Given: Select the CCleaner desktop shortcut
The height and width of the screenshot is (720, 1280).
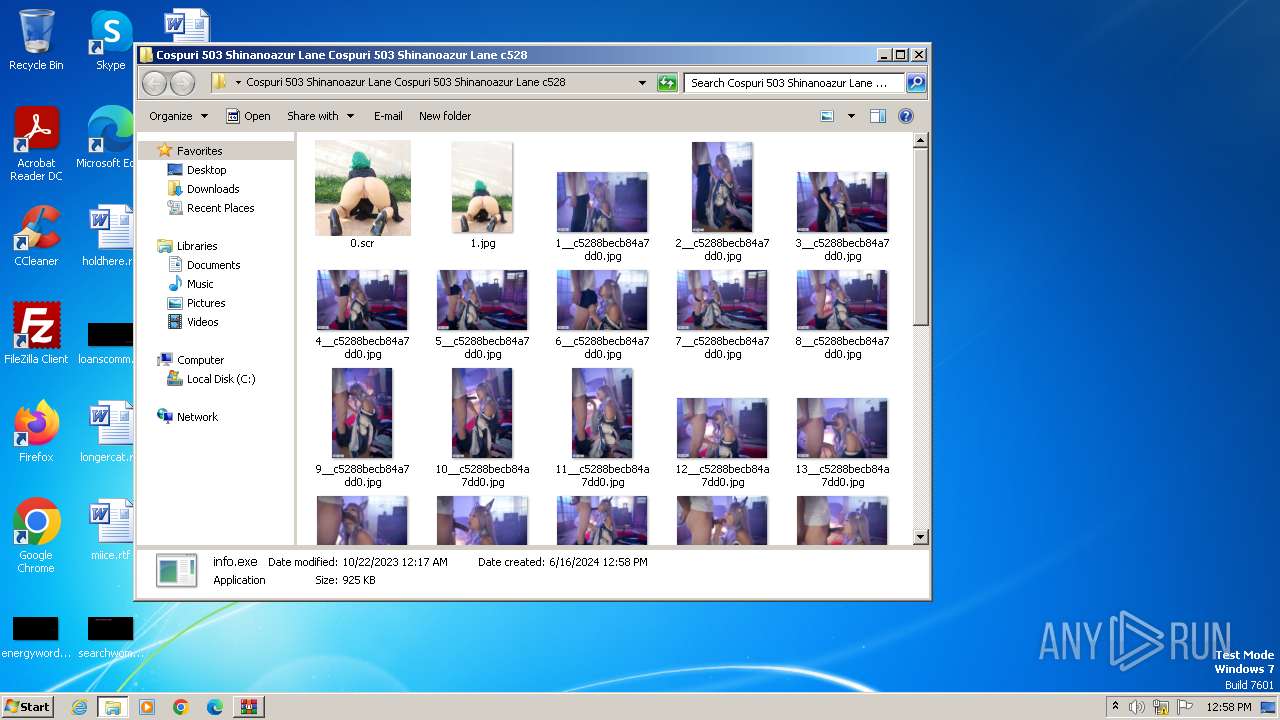Looking at the screenshot, I should point(36,236).
